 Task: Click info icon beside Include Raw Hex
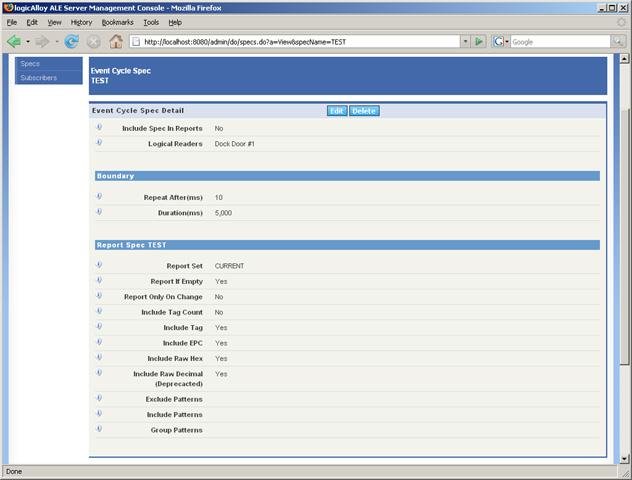99,357
